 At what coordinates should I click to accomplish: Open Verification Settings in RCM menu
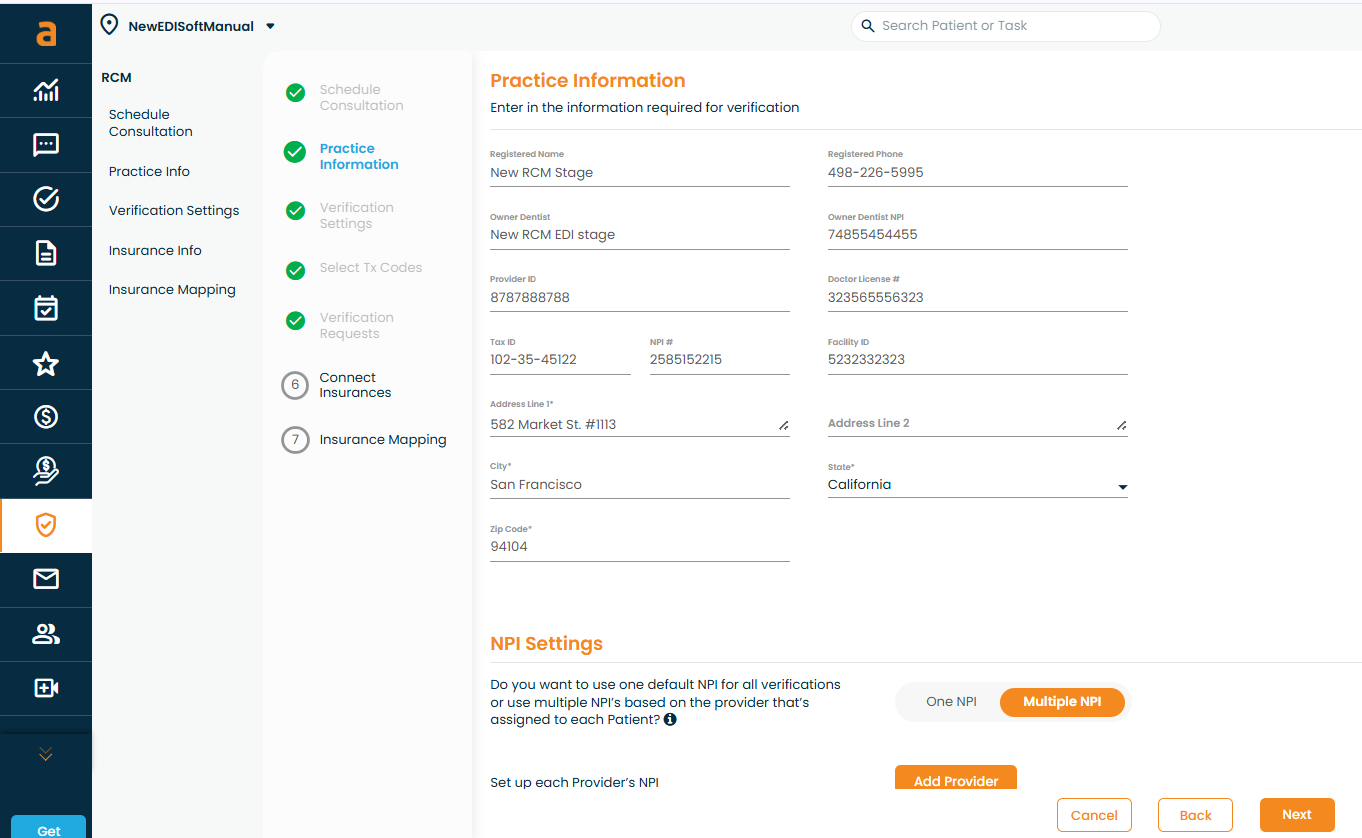click(174, 211)
